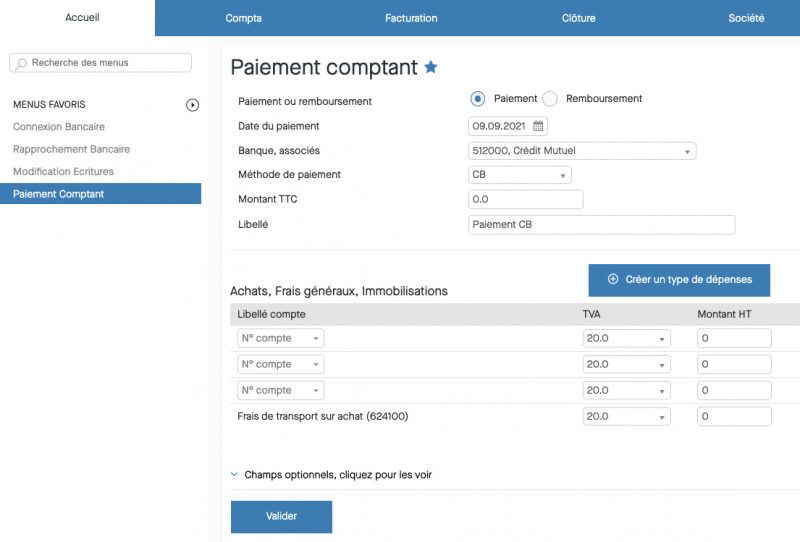Screen dimensions: 800x542
Task: Click the favorite star next to Paiement comptant
Action: point(431,67)
